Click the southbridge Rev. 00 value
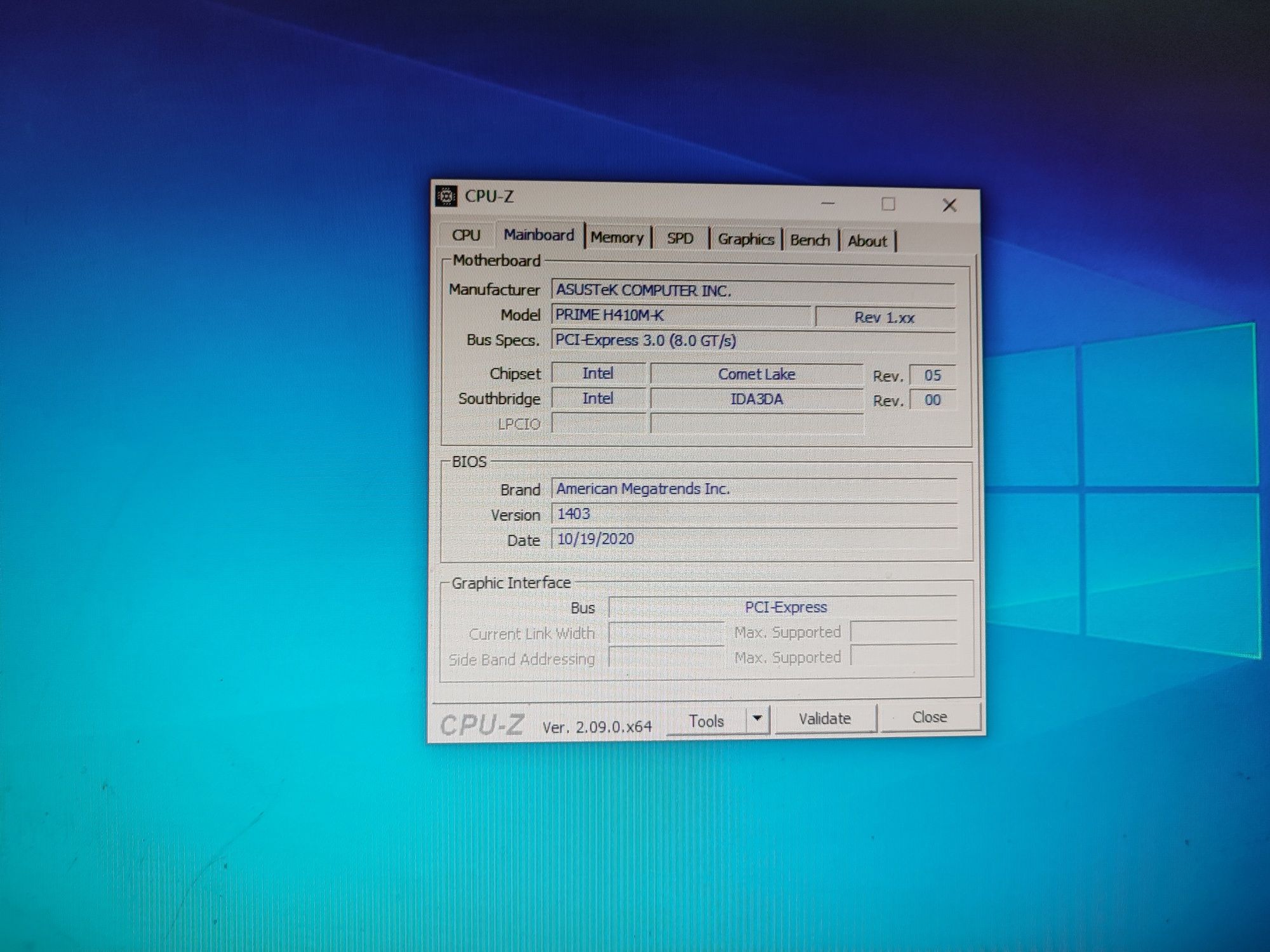1270x952 pixels. (x=932, y=400)
